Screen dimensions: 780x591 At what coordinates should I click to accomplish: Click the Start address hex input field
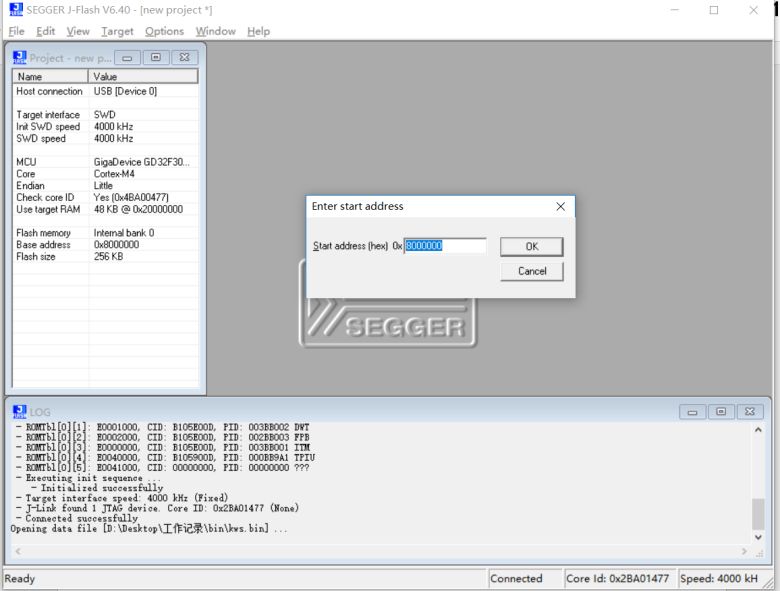[445, 246]
